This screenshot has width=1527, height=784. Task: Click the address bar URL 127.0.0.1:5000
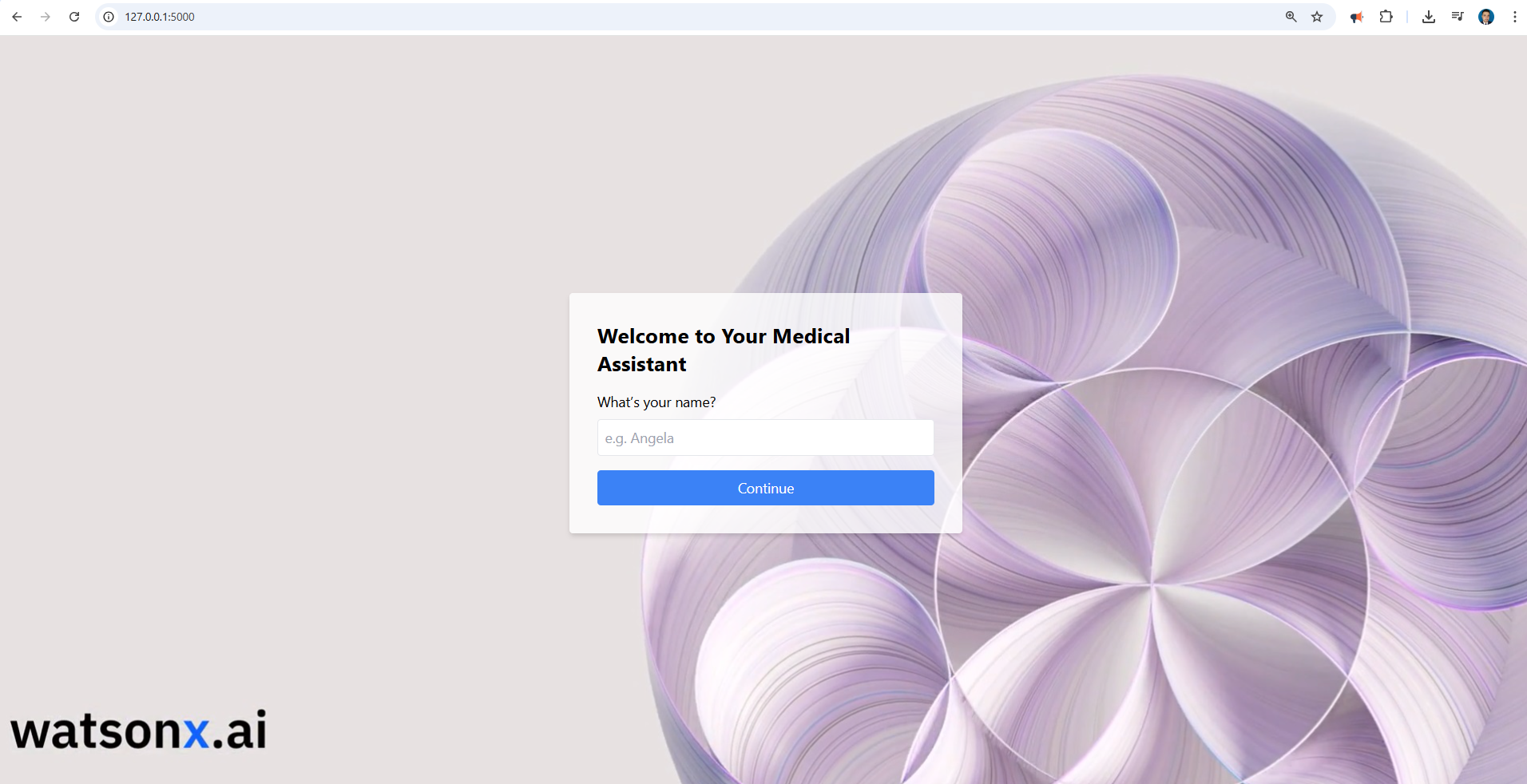tap(160, 17)
